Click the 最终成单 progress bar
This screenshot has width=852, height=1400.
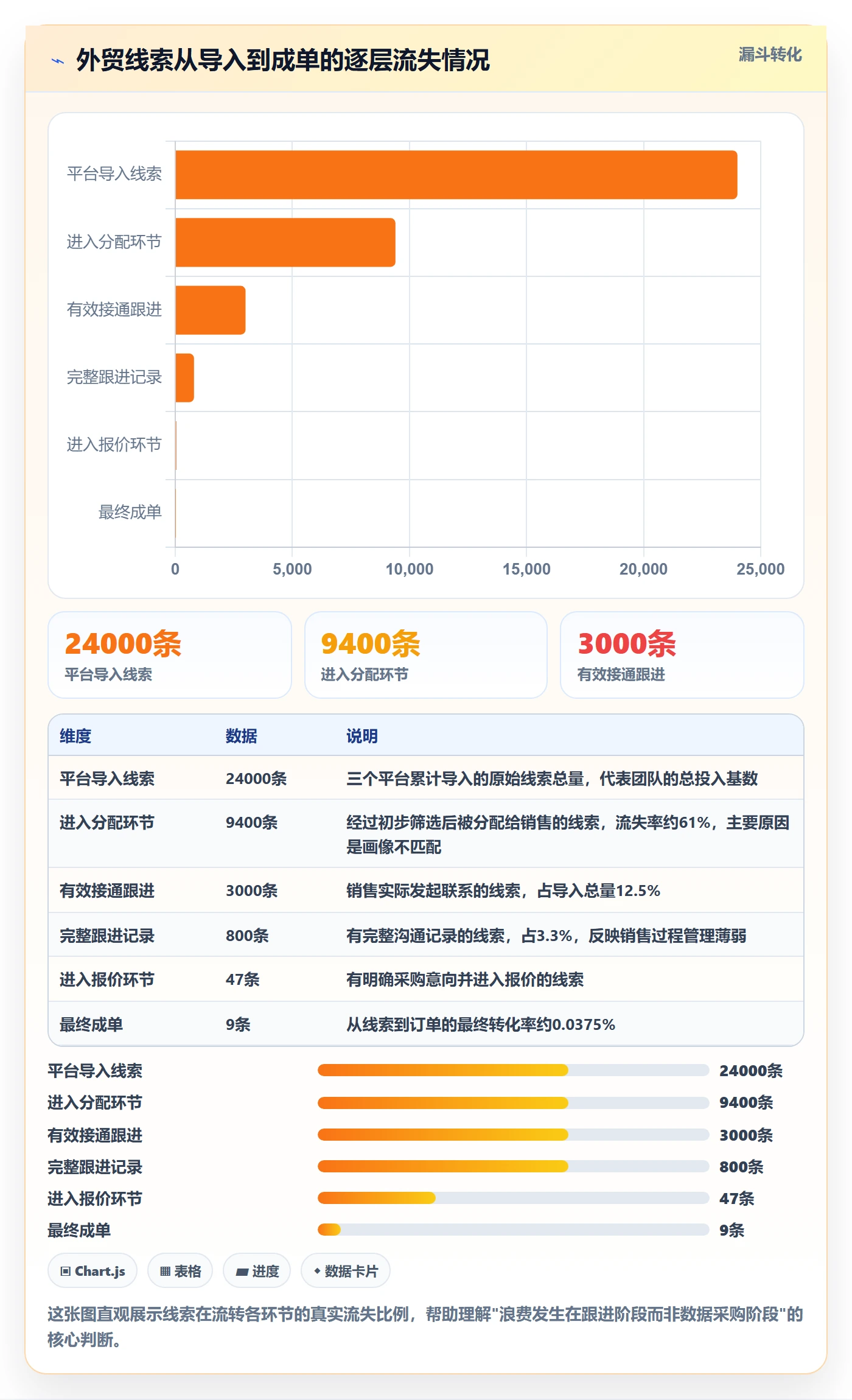513,1230
